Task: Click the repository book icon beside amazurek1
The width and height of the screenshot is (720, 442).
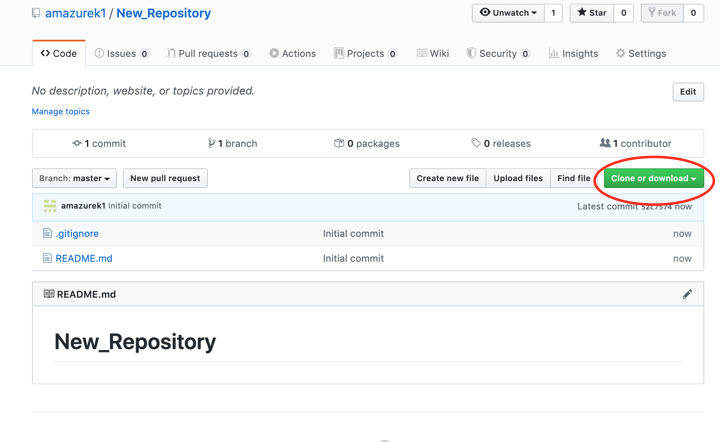Action: tap(36, 13)
